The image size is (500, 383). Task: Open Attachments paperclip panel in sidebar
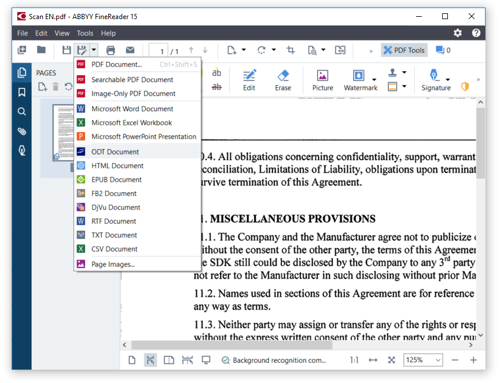point(22,131)
